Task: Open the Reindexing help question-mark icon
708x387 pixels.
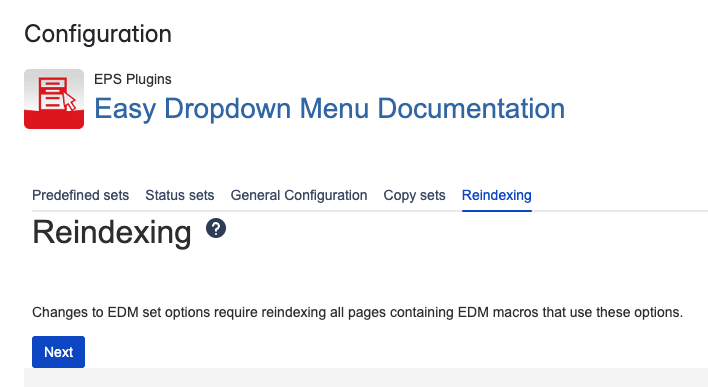Action: pyautogui.click(x=216, y=228)
